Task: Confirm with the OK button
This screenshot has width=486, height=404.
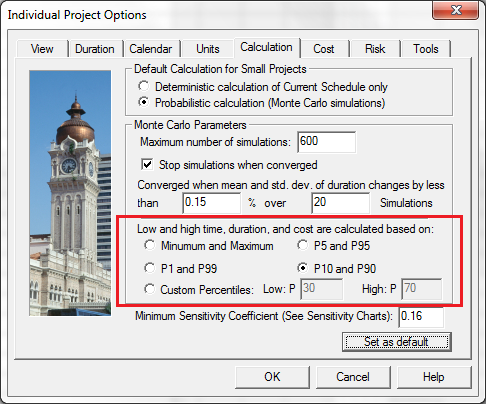Action: [272, 377]
